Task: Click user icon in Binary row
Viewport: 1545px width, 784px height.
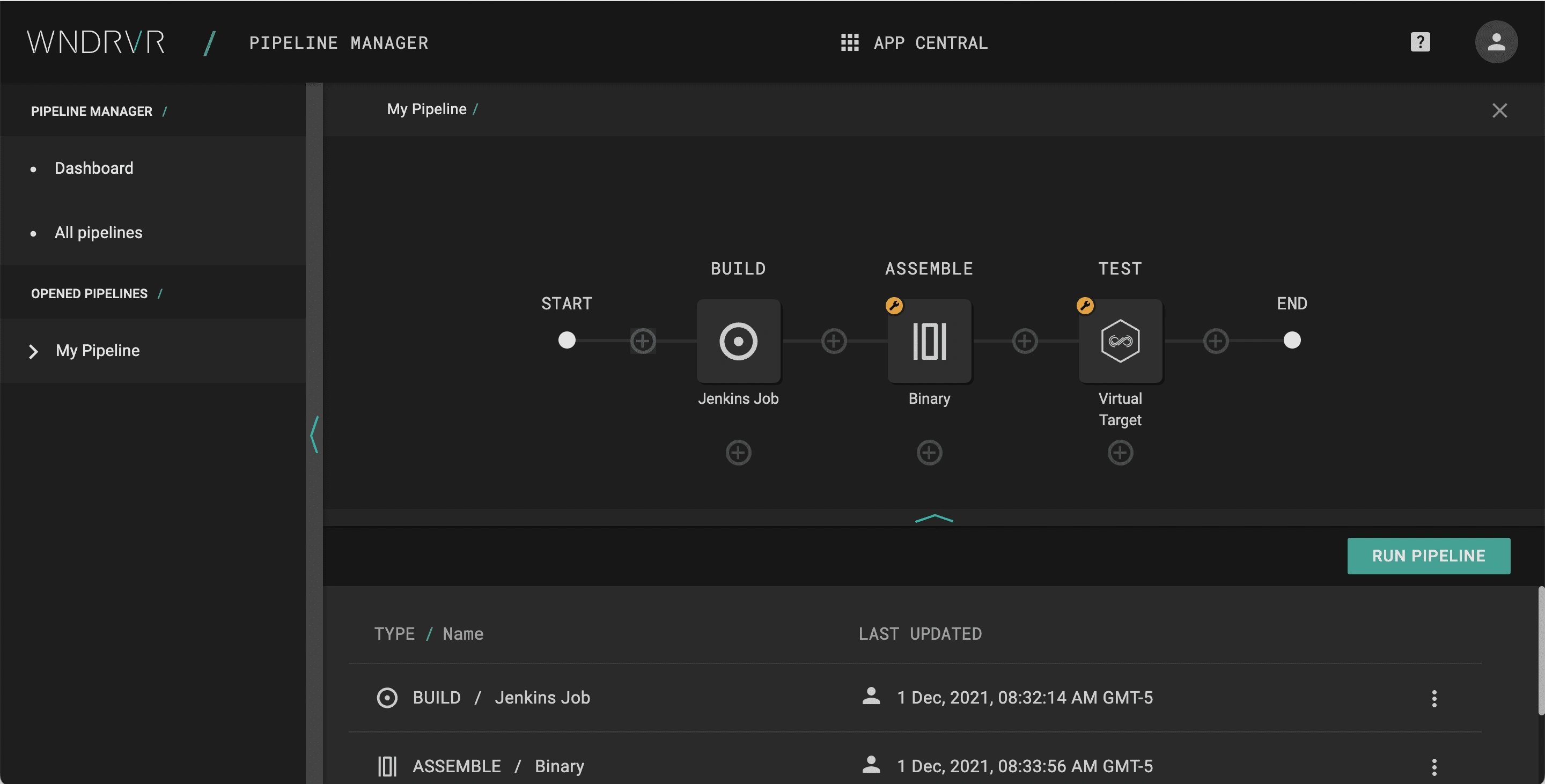Action: tap(871, 764)
